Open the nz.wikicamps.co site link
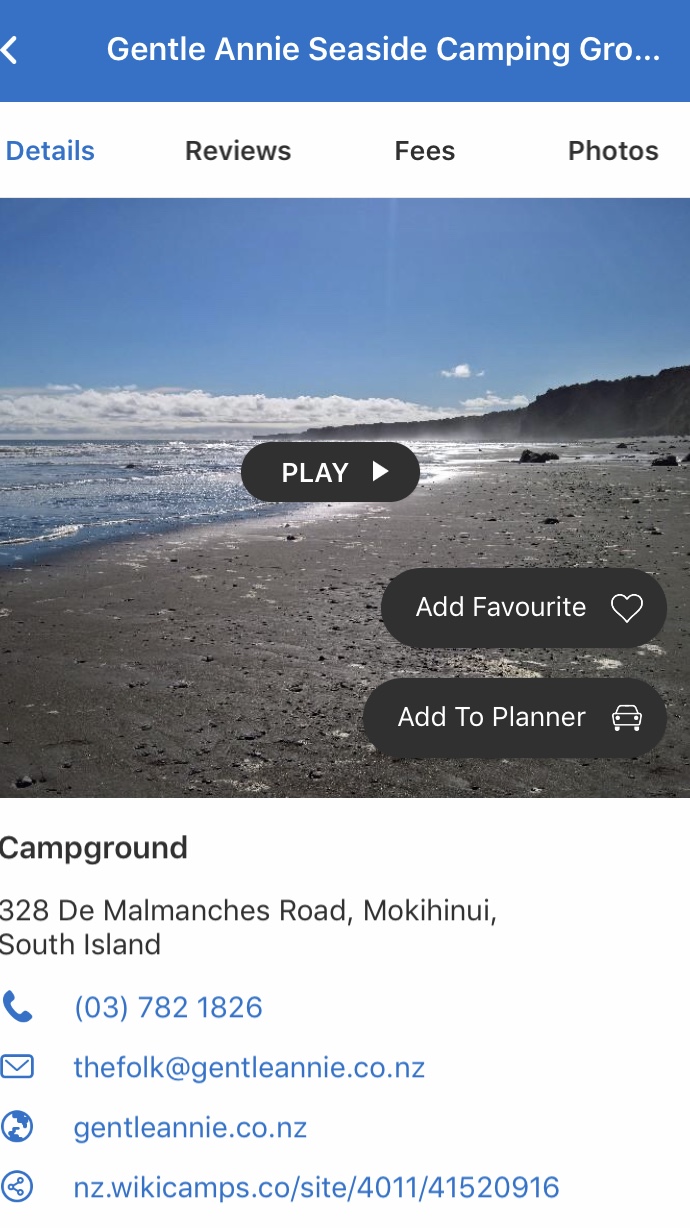Image resolution: width=690 pixels, height=1228 pixels. [316, 1188]
